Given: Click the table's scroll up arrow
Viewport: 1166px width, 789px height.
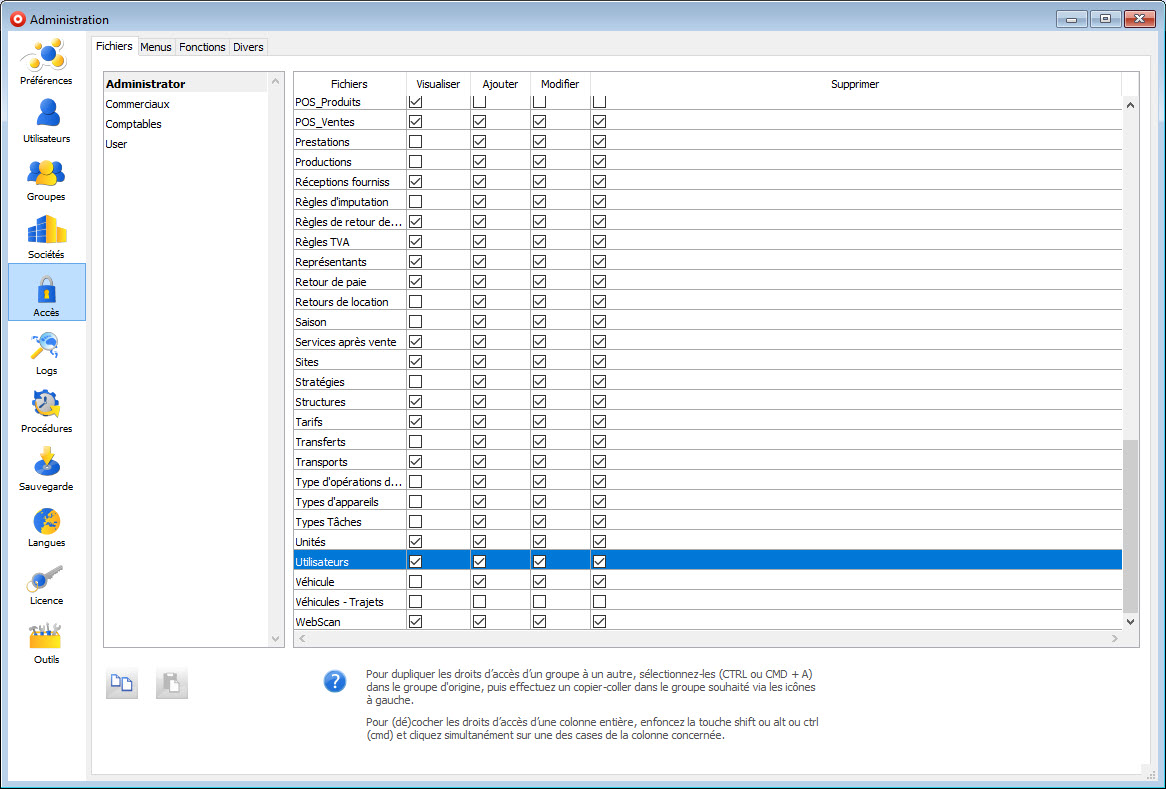Looking at the screenshot, I should tap(1131, 104).
